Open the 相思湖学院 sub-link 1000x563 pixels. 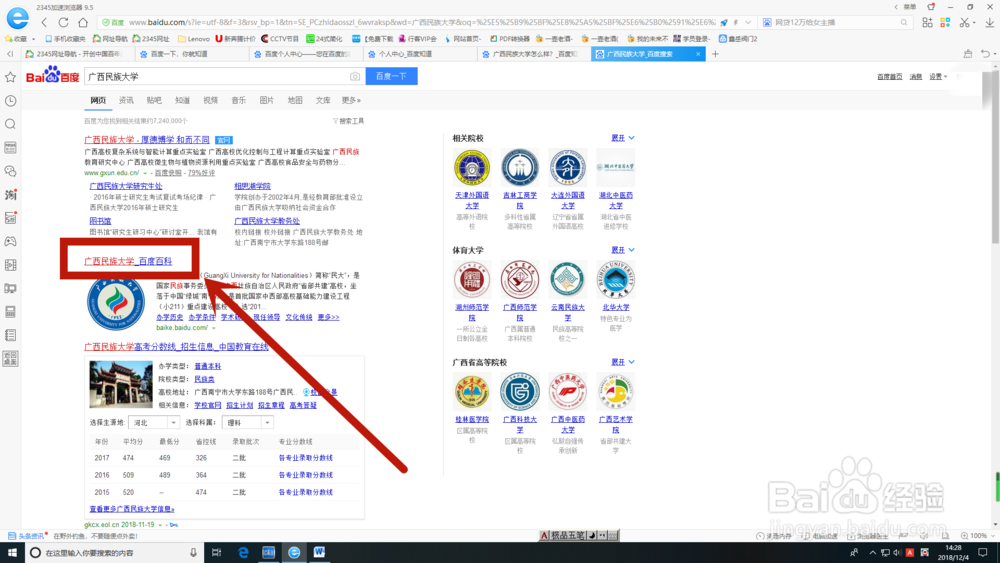coord(252,186)
